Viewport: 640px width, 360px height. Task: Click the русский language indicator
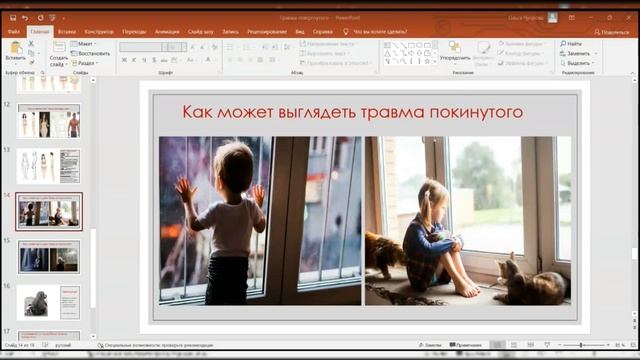pos(63,345)
